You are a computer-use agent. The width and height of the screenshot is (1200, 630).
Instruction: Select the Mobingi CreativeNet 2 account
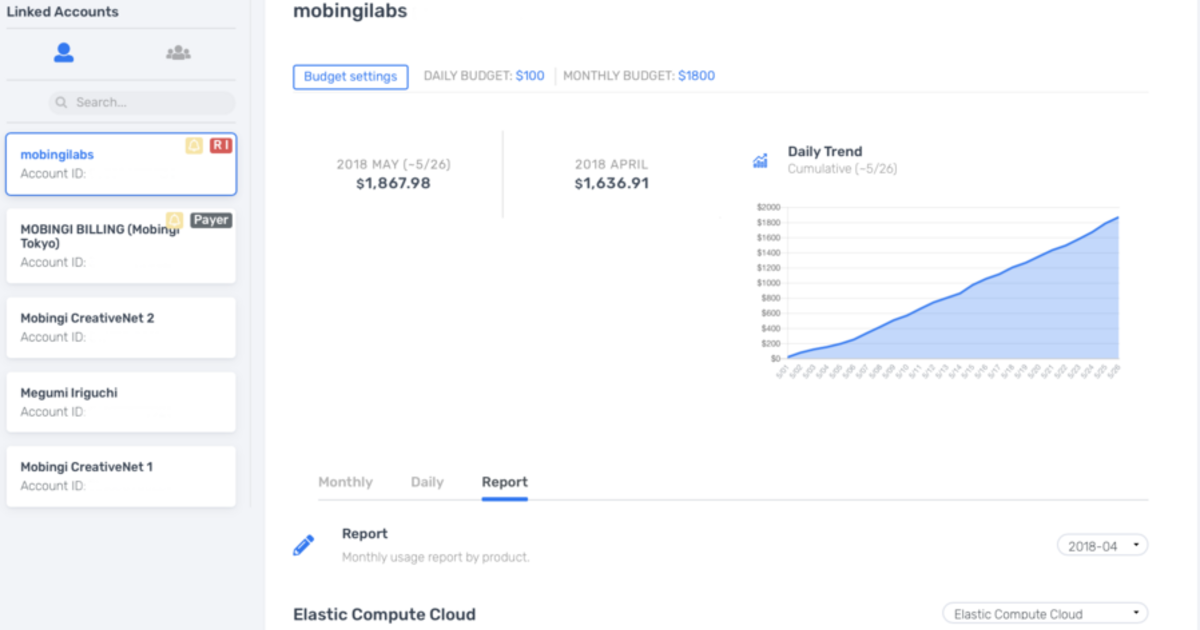[121, 327]
